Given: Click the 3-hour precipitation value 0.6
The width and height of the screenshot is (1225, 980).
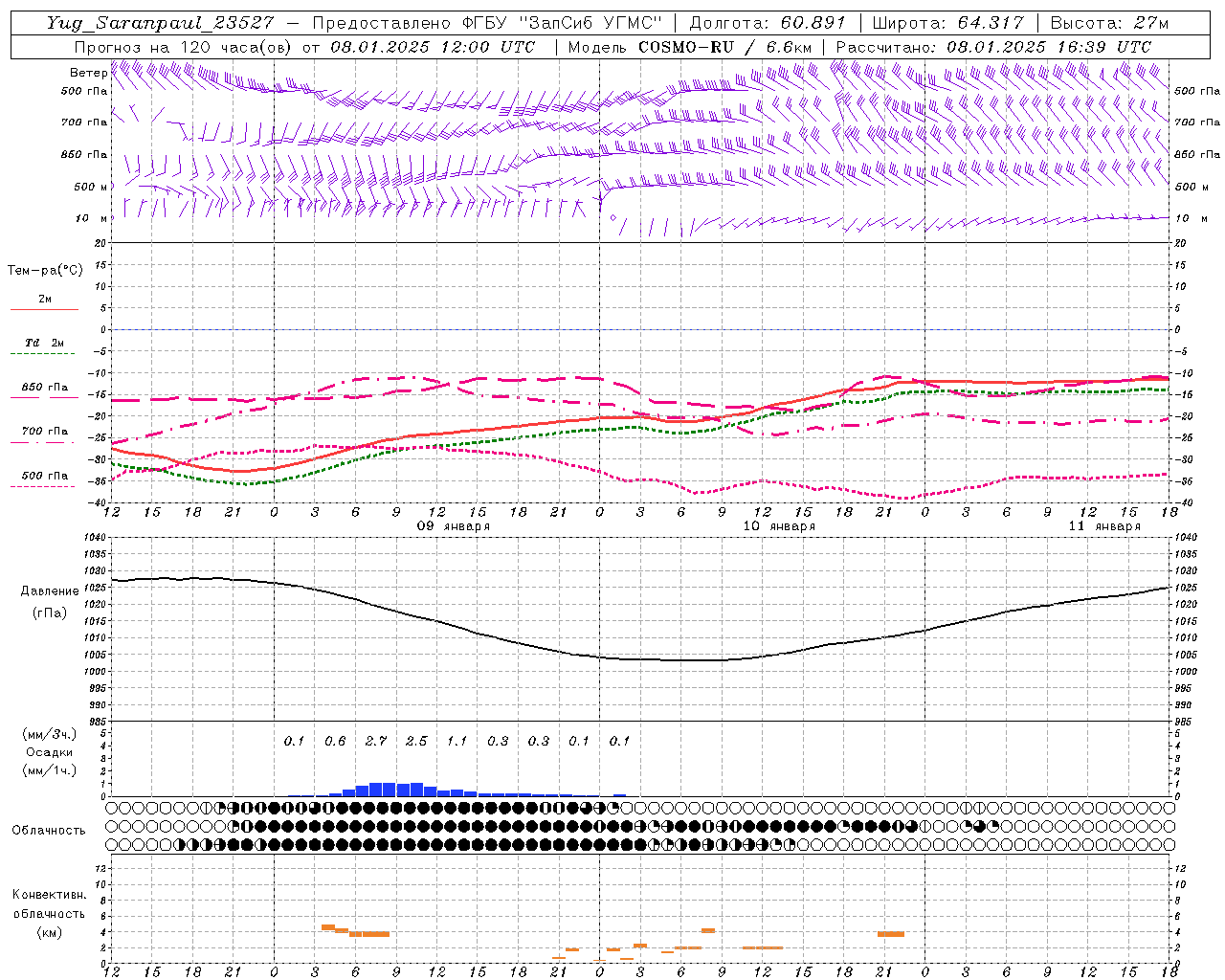Looking at the screenshot, I should pyautogui.click(x=335, y=741).
